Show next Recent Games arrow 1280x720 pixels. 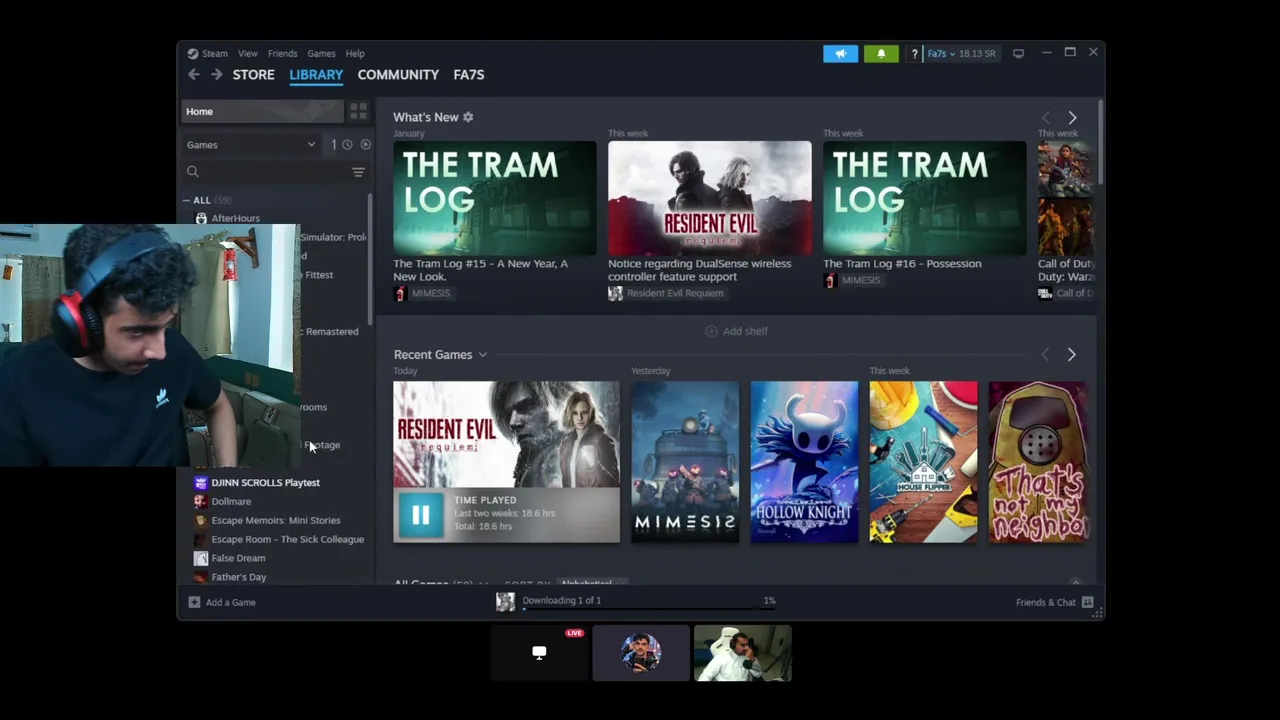pyautogui.click(x=1071, y=355)
